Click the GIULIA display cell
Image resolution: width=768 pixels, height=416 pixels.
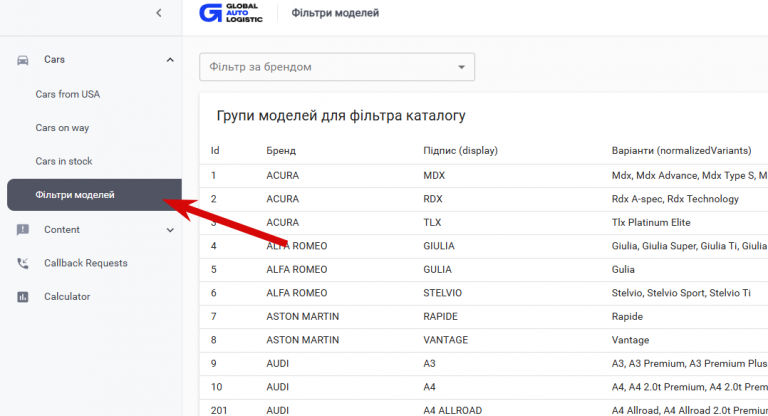[439, 246]
